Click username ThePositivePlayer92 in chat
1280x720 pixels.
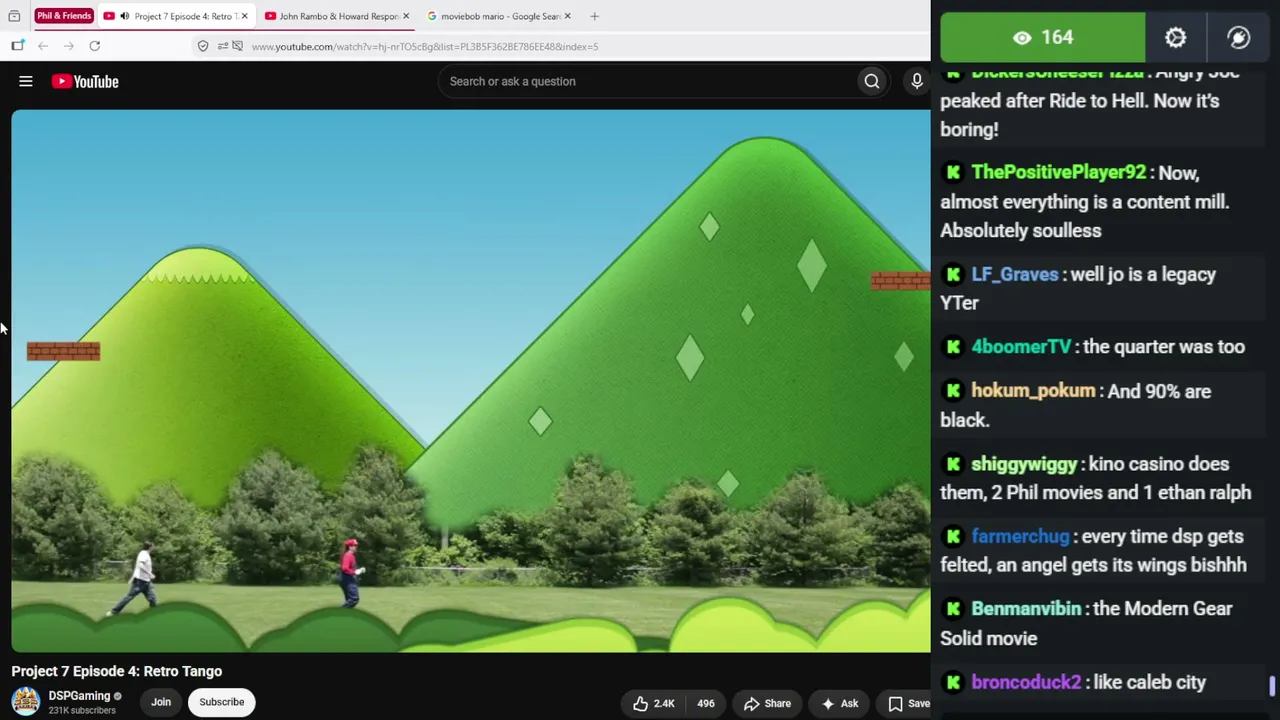coord(1059,172)
